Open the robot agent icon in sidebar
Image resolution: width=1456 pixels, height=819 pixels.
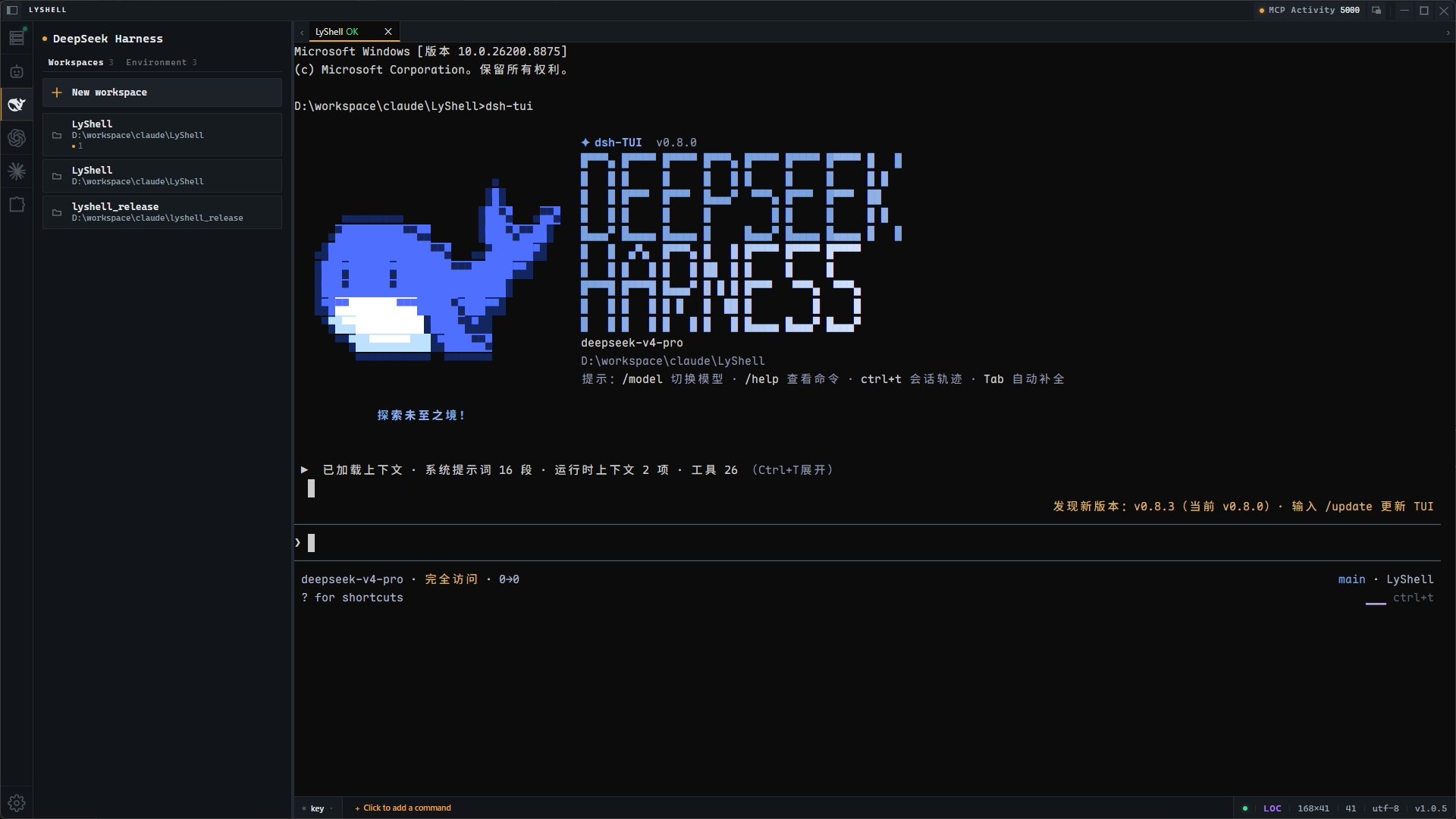pyautogui.click(x=17, y=72)
